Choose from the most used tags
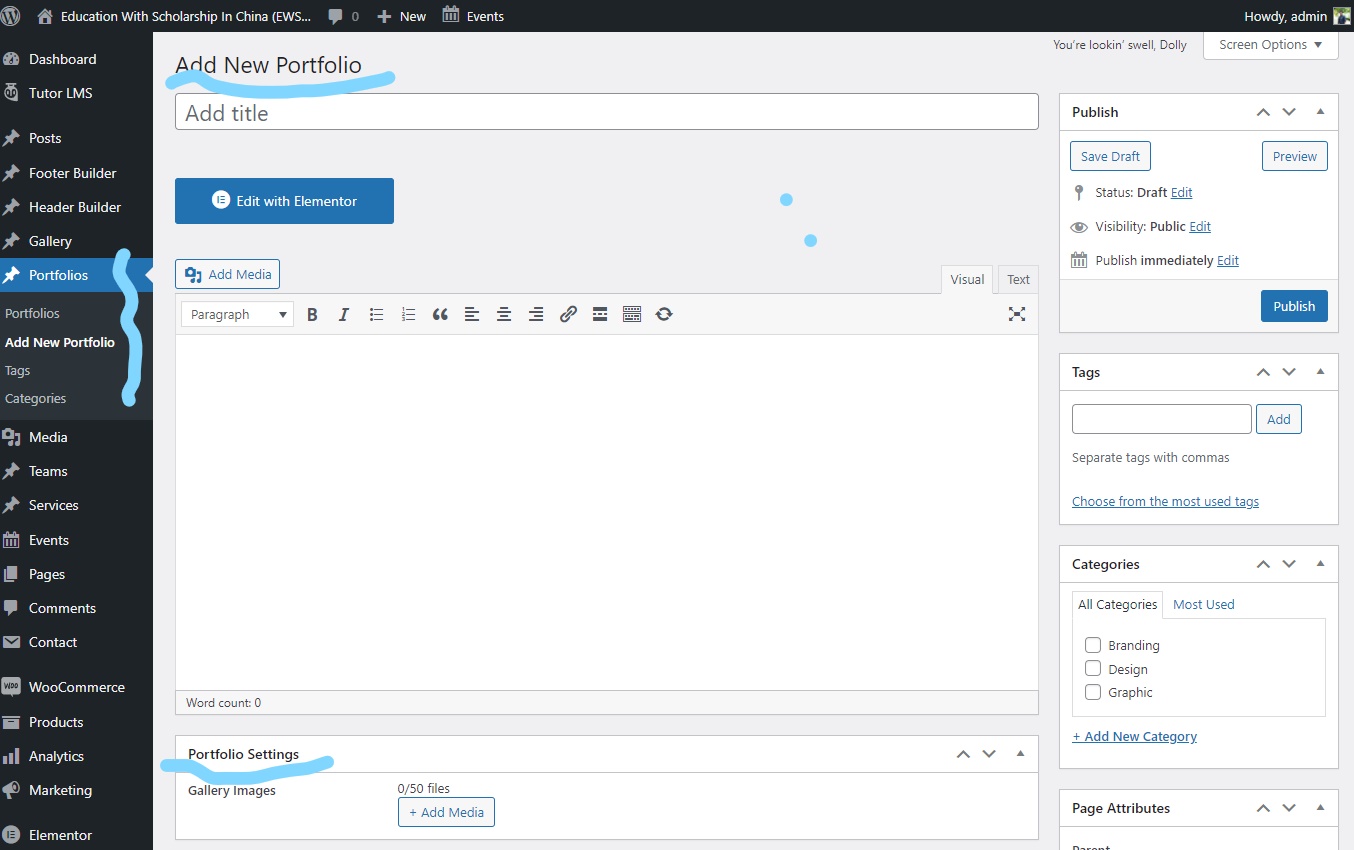This screenshot has width=1354, height=850. (1165, 502)
